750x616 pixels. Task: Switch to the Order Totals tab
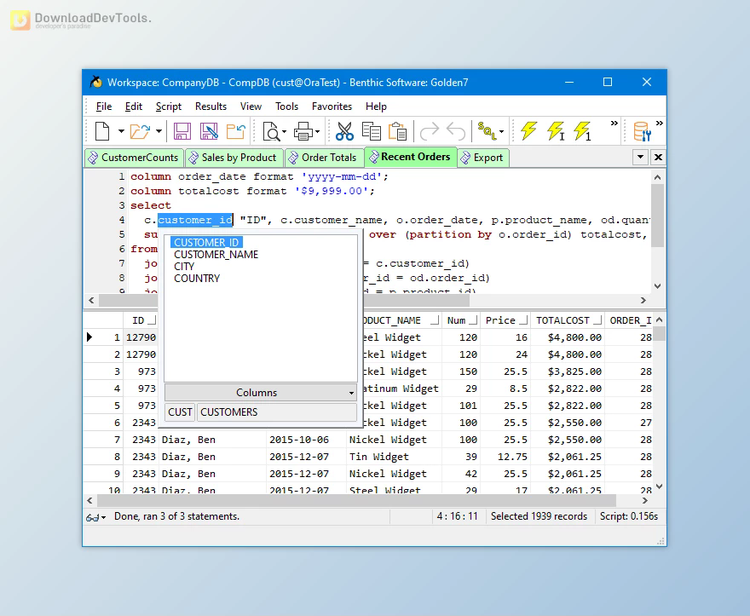[x=323, y=157]
